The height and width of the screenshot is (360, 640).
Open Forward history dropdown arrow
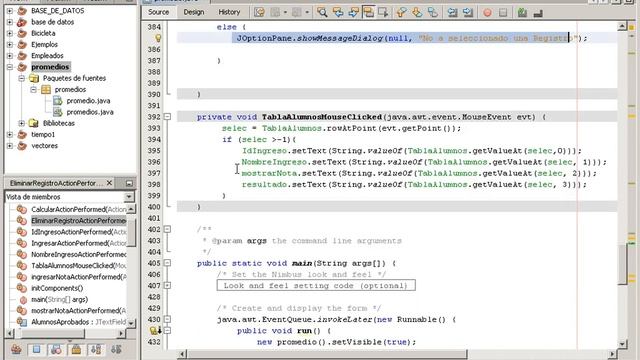click(307, 12)
